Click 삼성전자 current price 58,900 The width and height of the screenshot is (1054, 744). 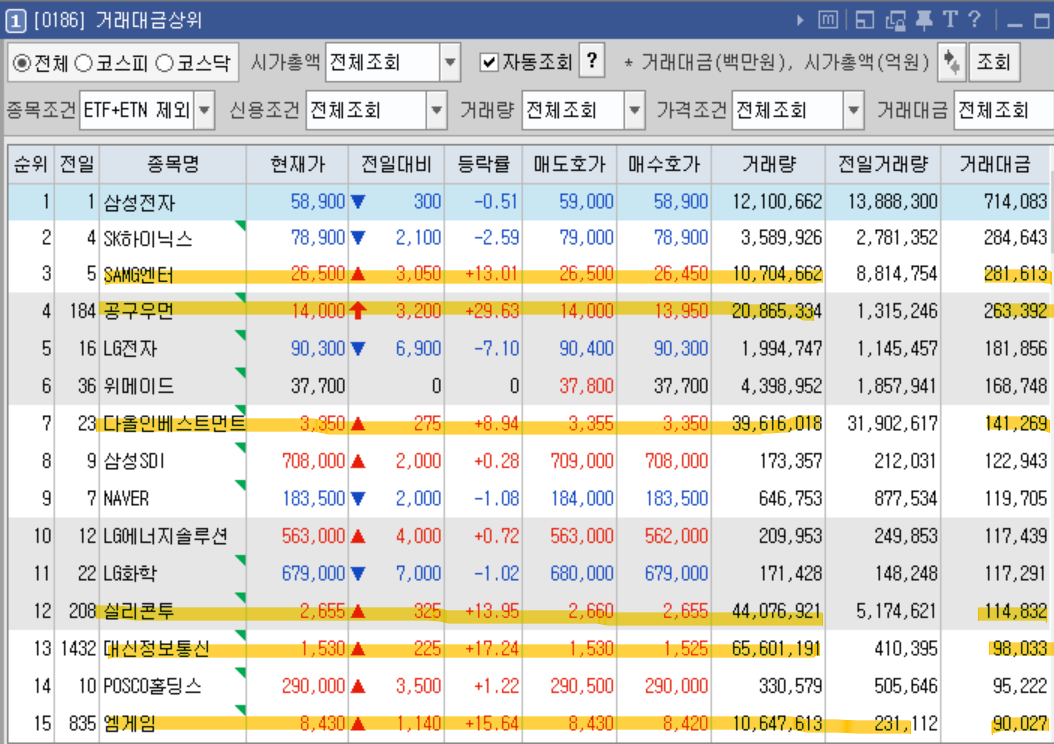(317, 202)
